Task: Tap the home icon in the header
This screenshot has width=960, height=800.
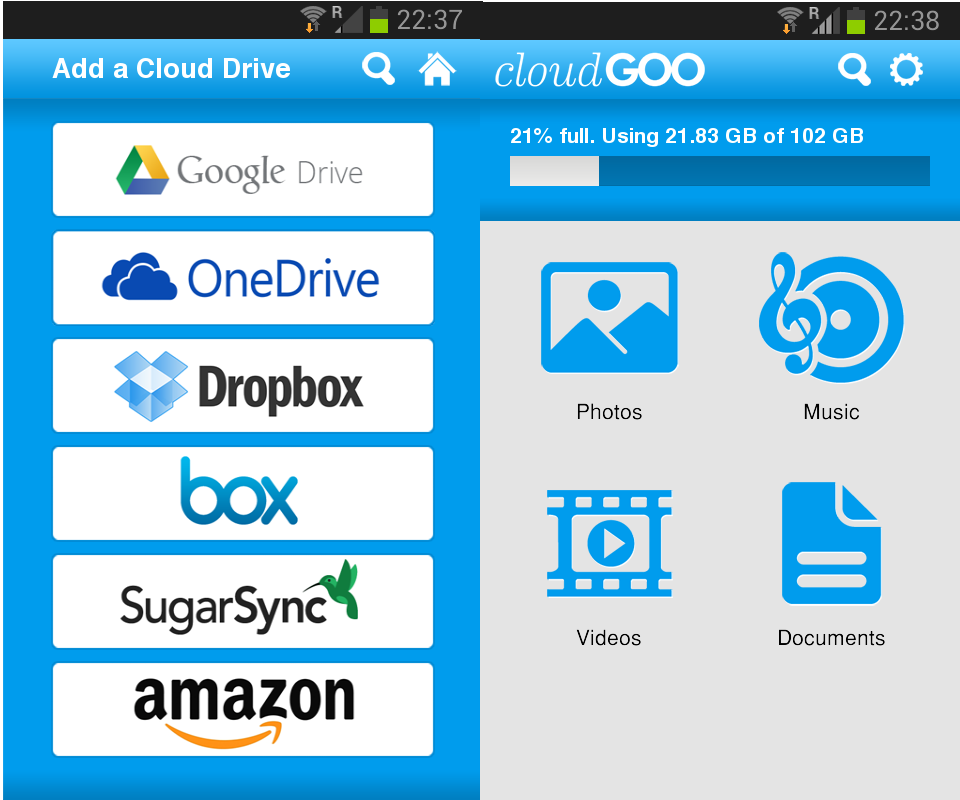Action: (x=437, y=69)
